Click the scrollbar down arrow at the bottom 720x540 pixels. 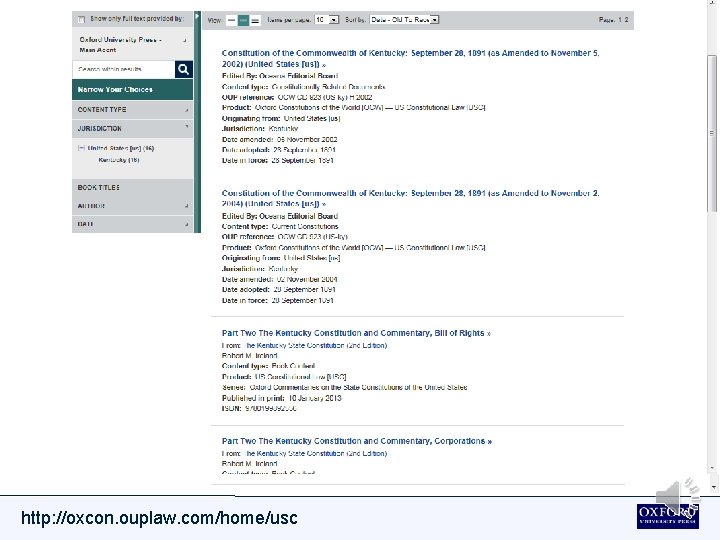pos(713,487)
